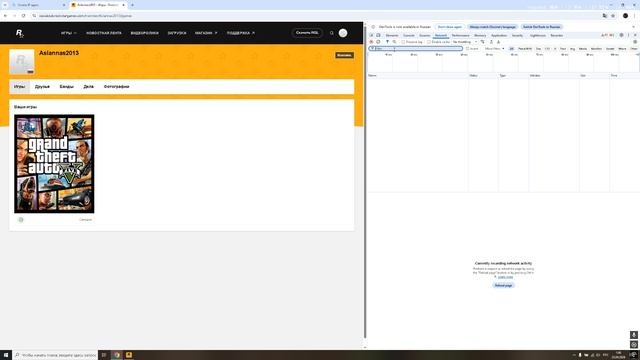This screenshot has width=640, height=360.
Task: Click the Learn more link
Action: tap(505, 277)
